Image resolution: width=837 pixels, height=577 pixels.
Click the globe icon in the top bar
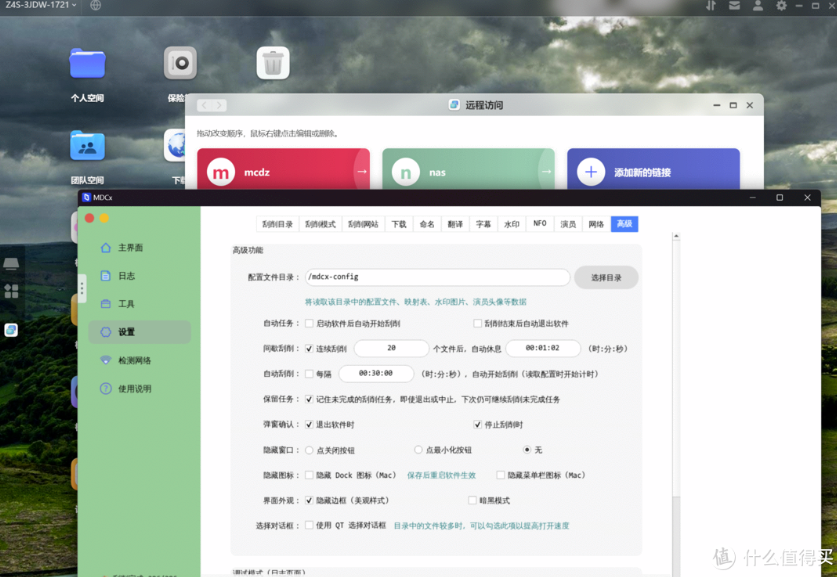[96, 5]
